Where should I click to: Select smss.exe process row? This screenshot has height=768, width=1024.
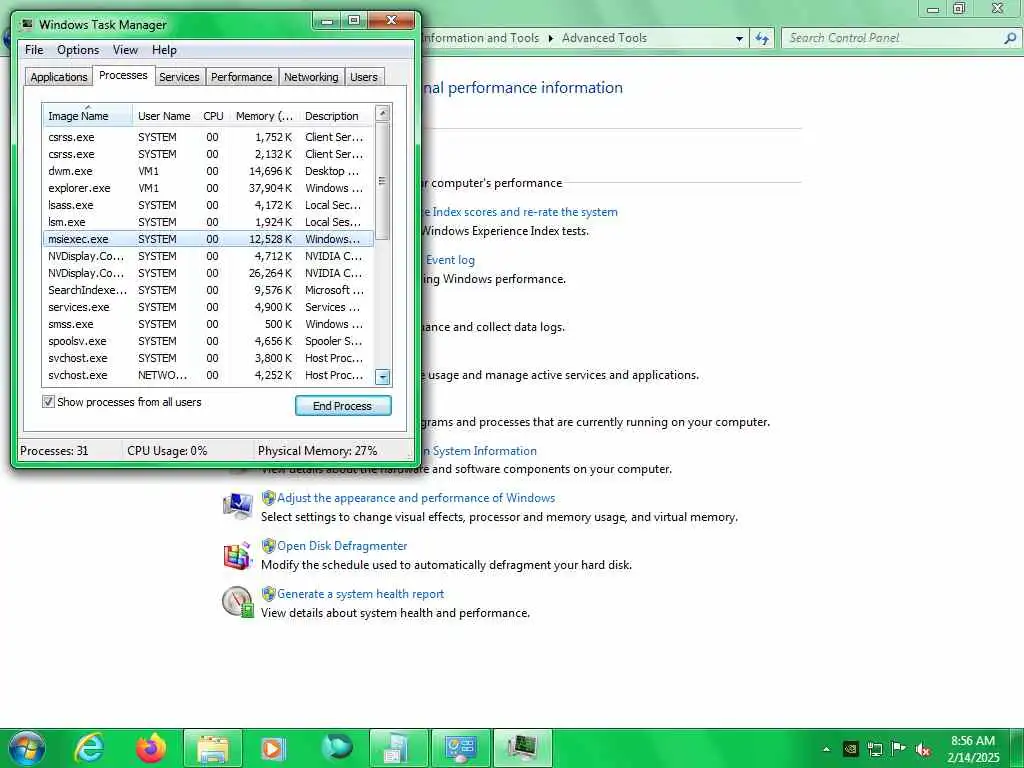coord(208,324)
